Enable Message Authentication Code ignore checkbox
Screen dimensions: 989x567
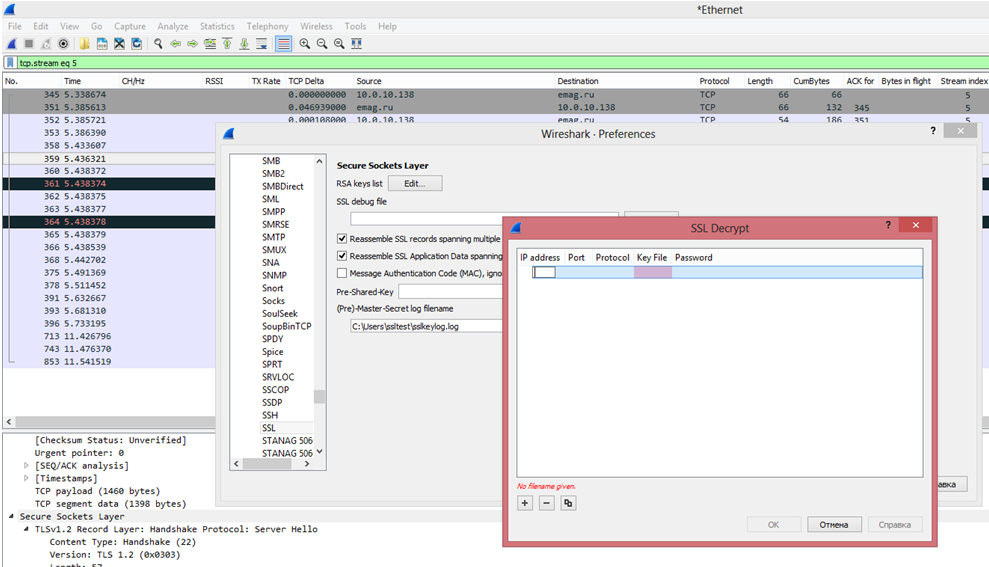(x=342, y=273)
